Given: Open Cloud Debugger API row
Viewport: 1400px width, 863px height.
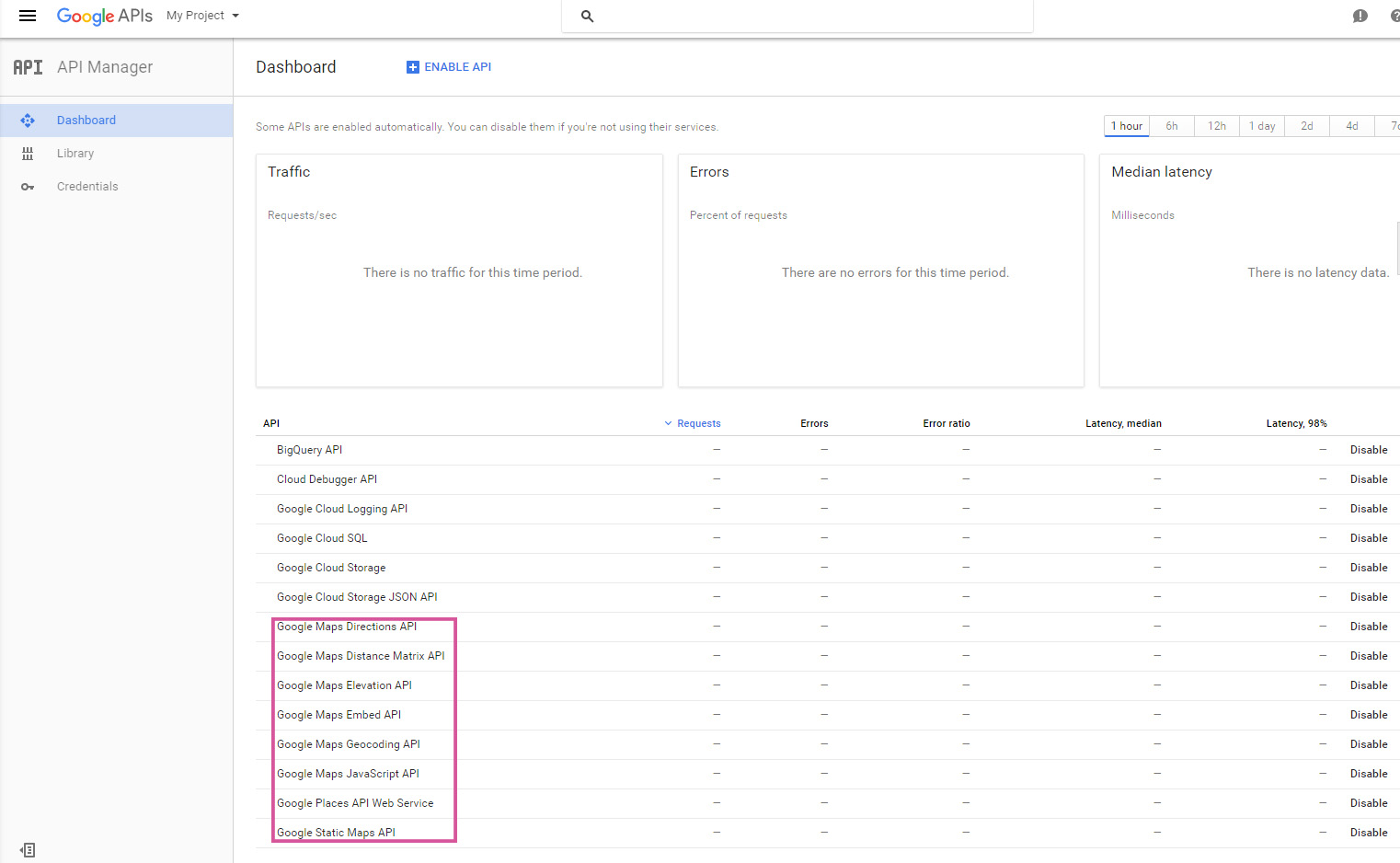Looking at the screenshot, I should point(327,479).
